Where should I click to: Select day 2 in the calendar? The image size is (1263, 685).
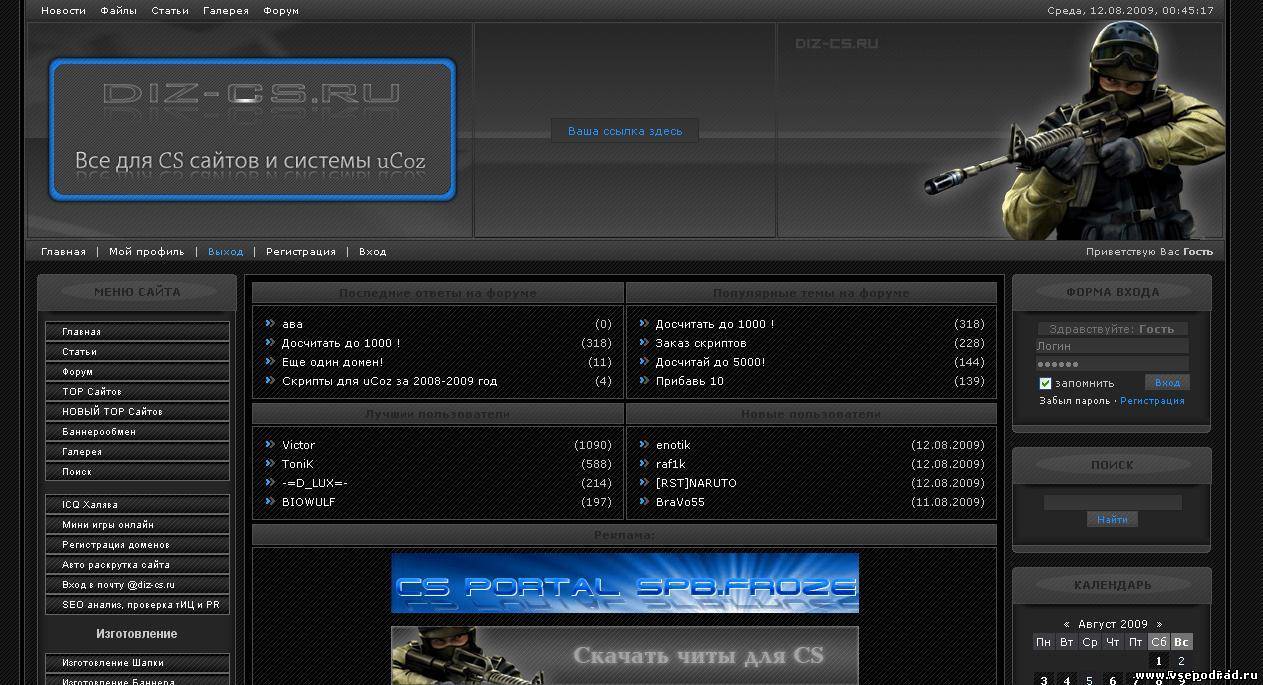1181,661
